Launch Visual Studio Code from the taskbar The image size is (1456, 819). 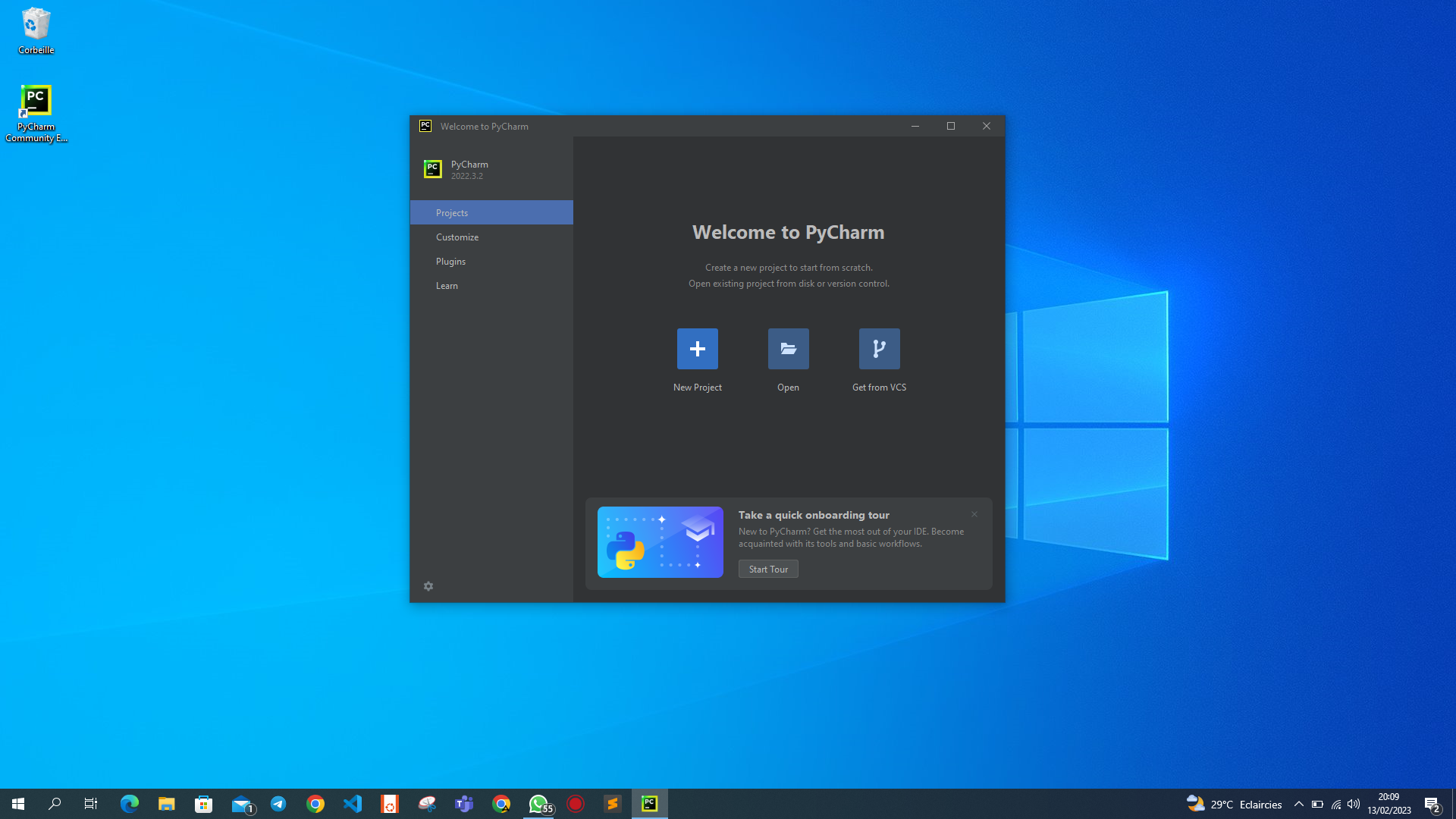click(x=353, y=804)
